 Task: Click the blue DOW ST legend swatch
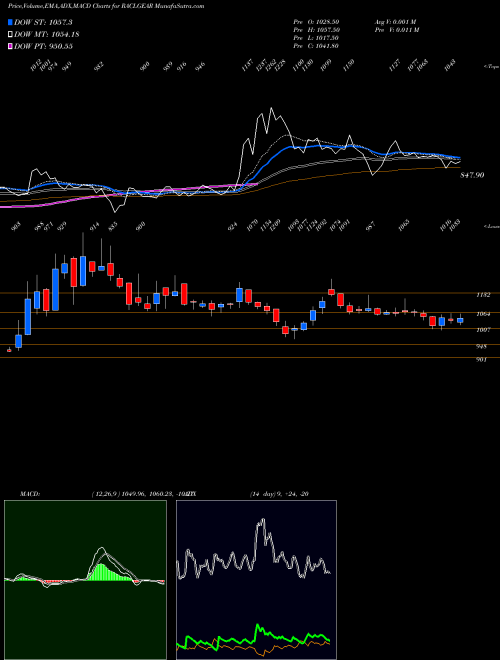click(x=10, y=22)
